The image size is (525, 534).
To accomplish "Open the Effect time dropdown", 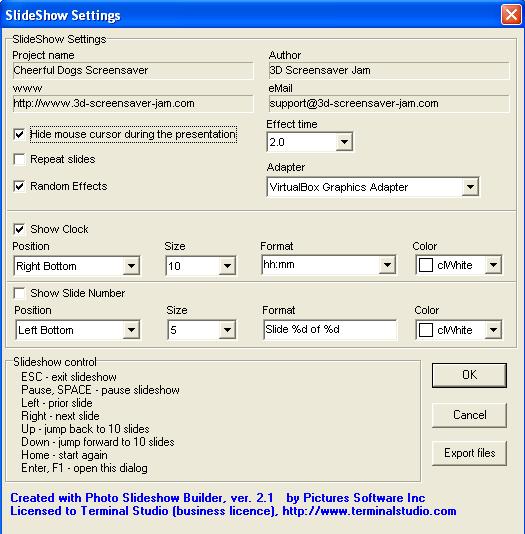I will coord(344,142).
